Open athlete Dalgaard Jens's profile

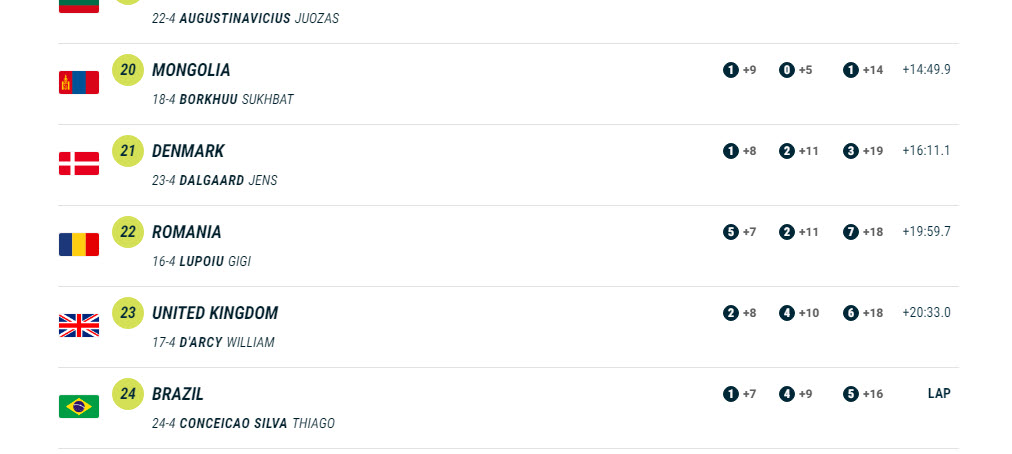228,181
